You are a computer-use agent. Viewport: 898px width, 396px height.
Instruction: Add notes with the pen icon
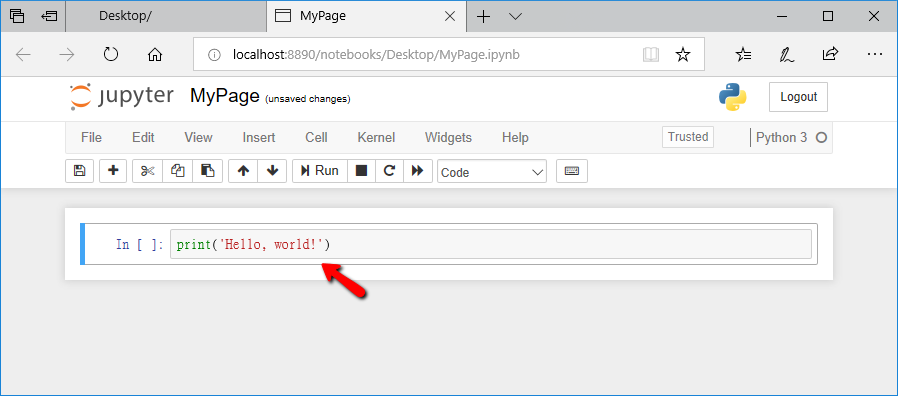click(787, 54)
